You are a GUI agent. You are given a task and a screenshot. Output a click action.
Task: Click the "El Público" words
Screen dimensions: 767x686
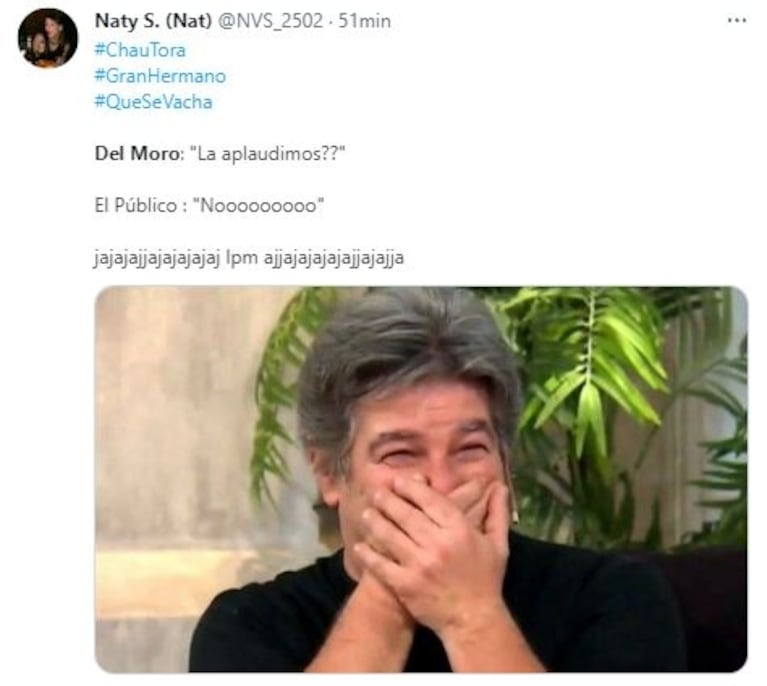pyautogui.click(x=135, y=205)
